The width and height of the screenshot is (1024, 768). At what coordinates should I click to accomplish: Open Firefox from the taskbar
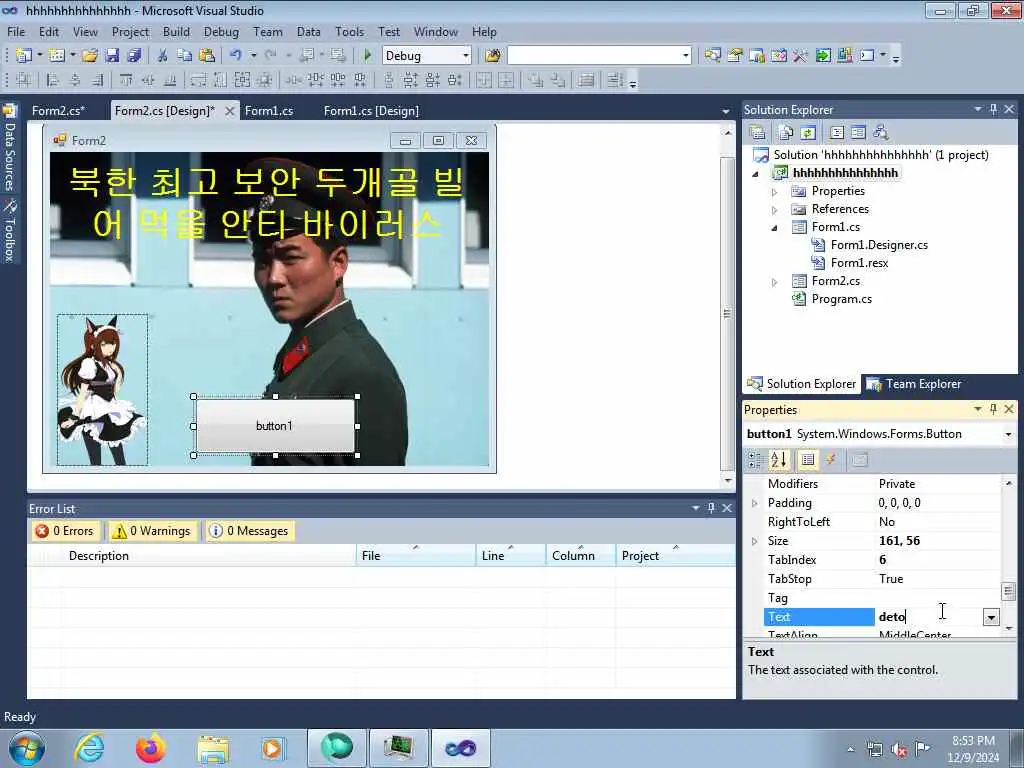151,748
